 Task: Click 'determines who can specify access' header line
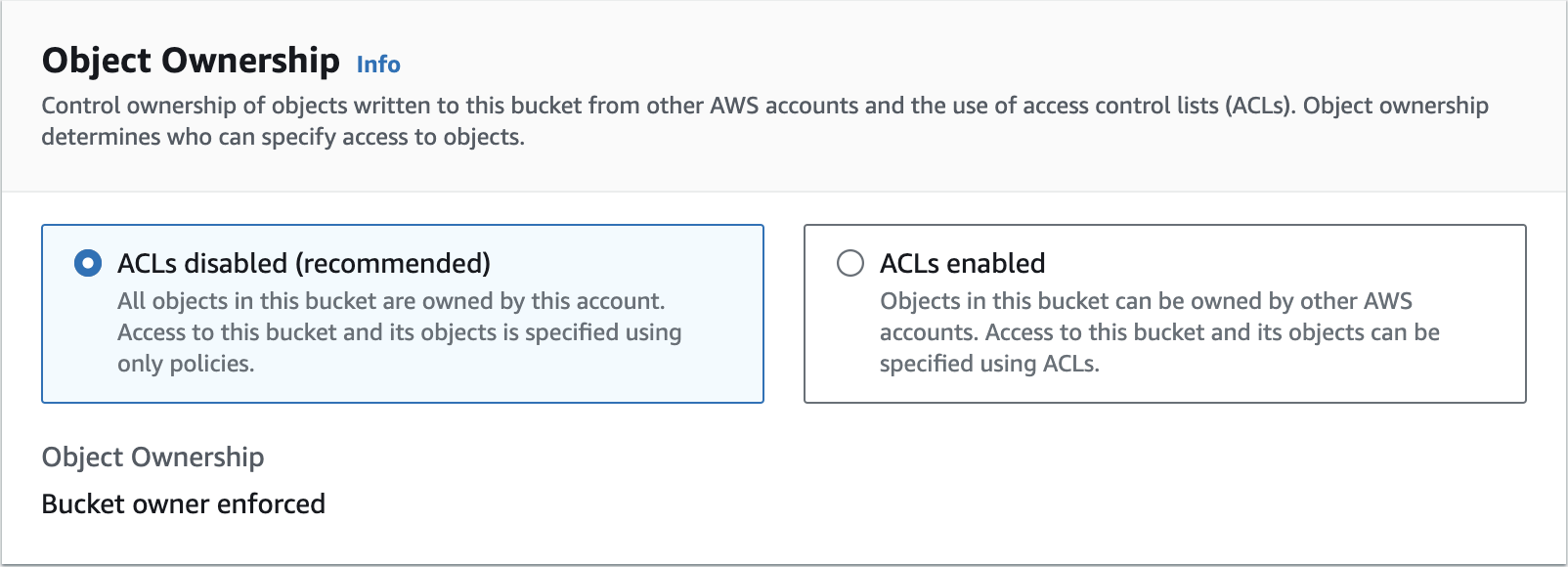283,137
